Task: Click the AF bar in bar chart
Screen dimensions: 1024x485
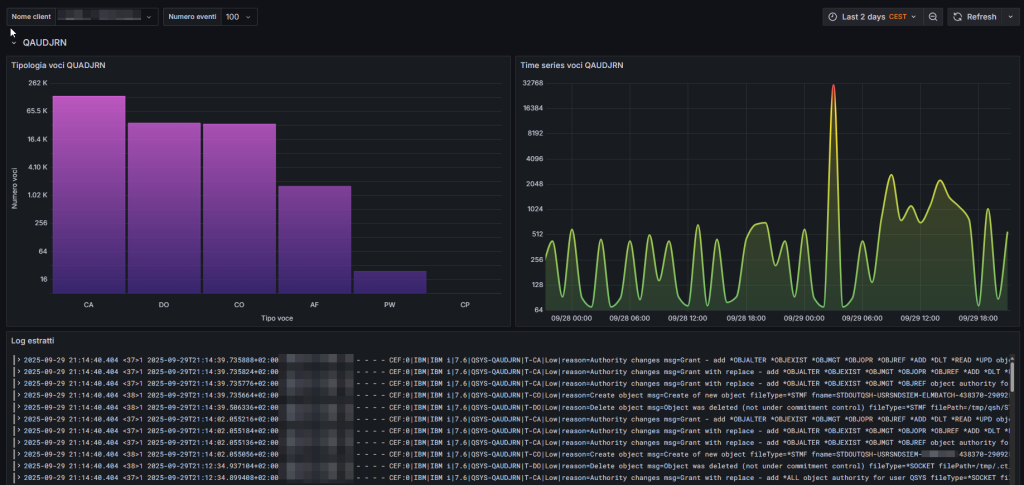Action: pos(314,240)
